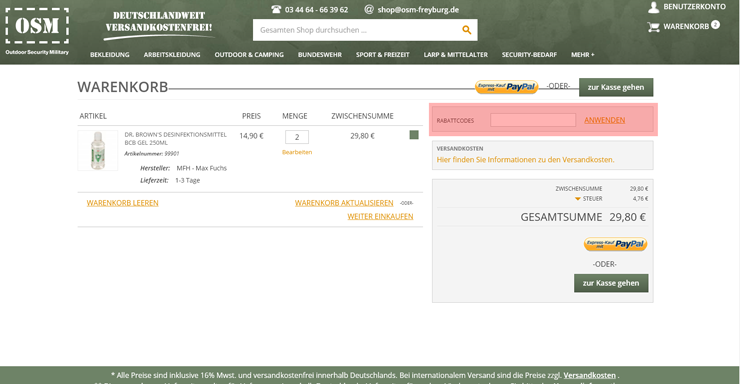Viewport: 740px width, 384px height.
Task: Apply discount code with Anwenden
Action: 605,120
